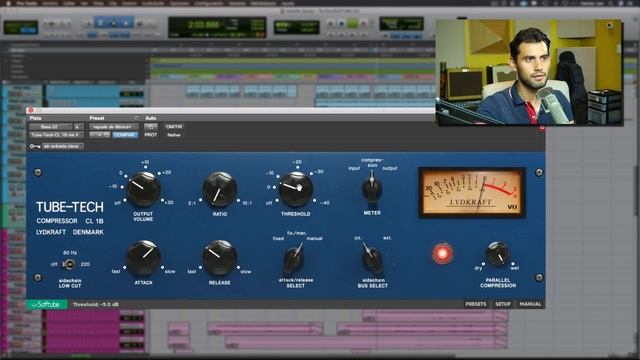Close the plugin window with red button

point(31,110)
